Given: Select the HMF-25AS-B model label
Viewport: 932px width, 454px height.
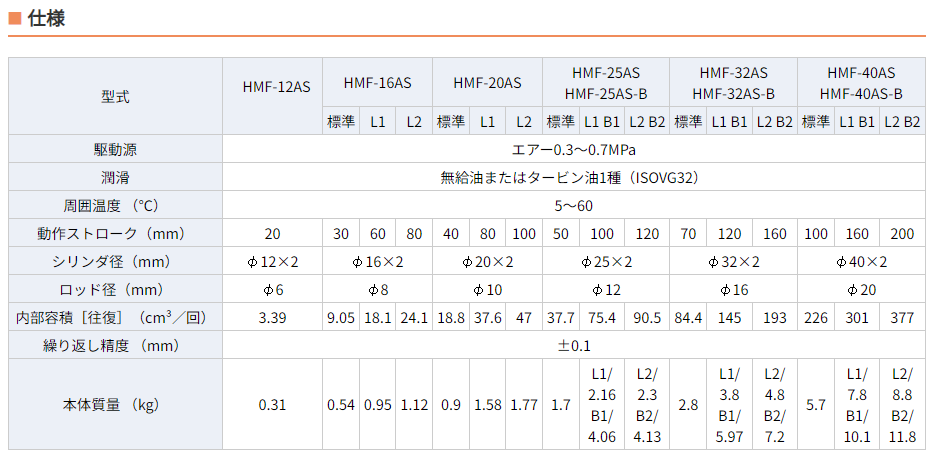Looking at the screenshot, I should click(x=606, y=94).
